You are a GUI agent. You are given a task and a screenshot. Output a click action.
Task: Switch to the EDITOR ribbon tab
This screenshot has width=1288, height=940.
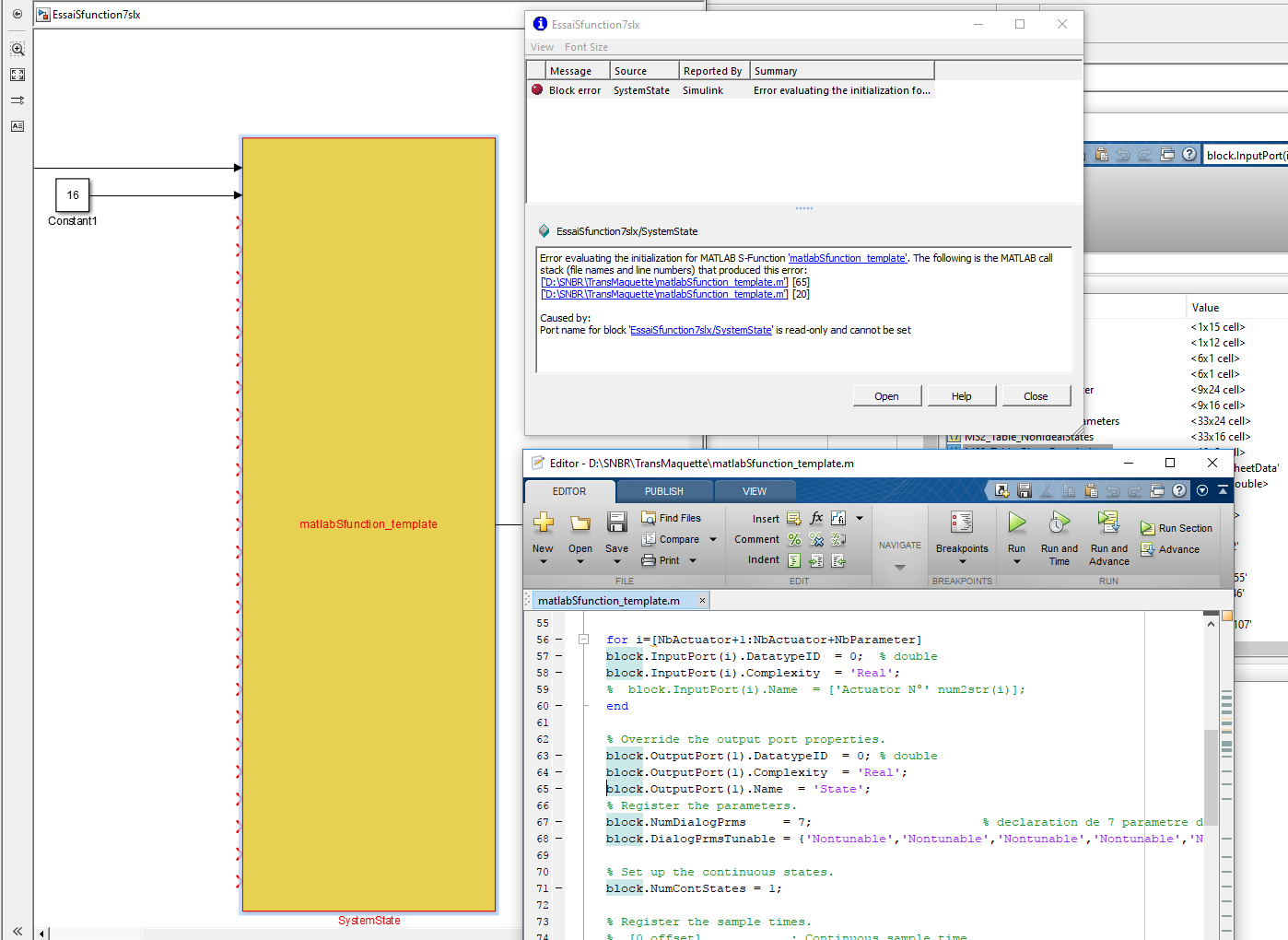569,491
